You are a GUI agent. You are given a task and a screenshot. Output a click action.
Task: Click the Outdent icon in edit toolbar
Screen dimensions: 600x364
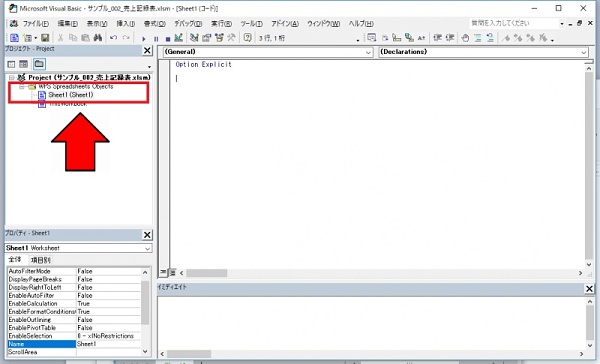(x=450, y=38)
